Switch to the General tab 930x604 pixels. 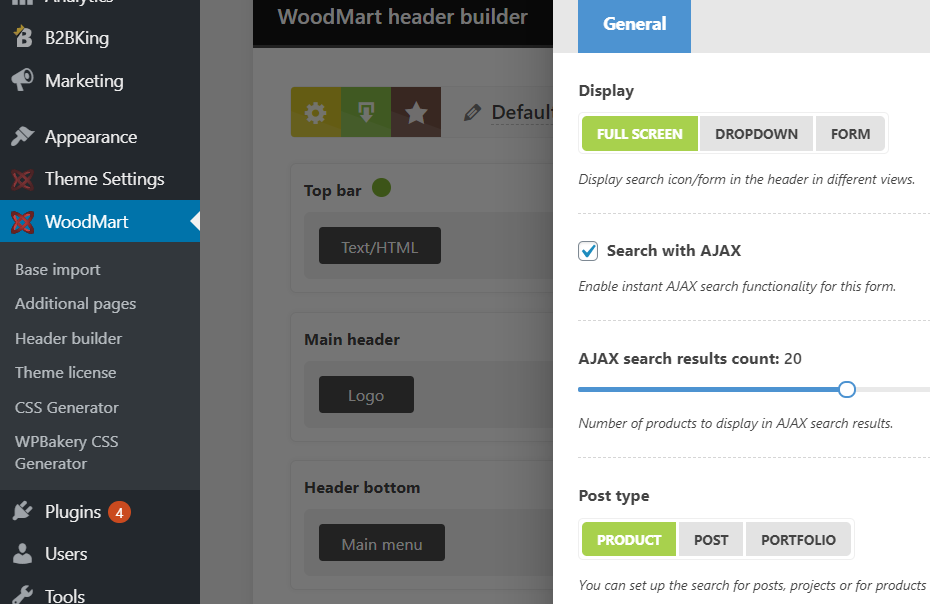coord(634,24)
